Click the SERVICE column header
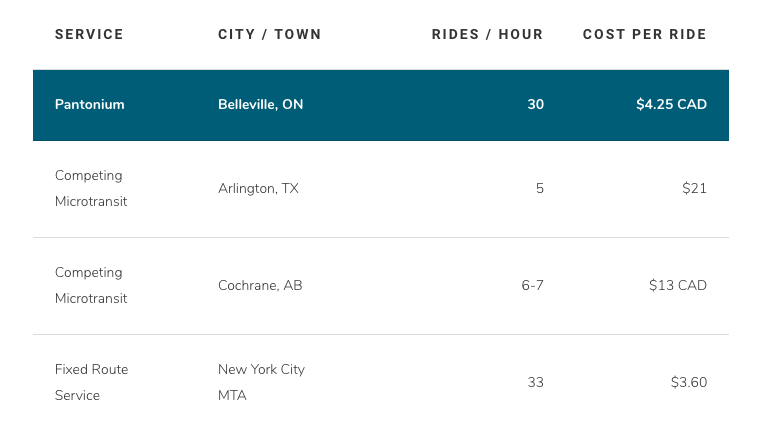 (x=89, y=35)
